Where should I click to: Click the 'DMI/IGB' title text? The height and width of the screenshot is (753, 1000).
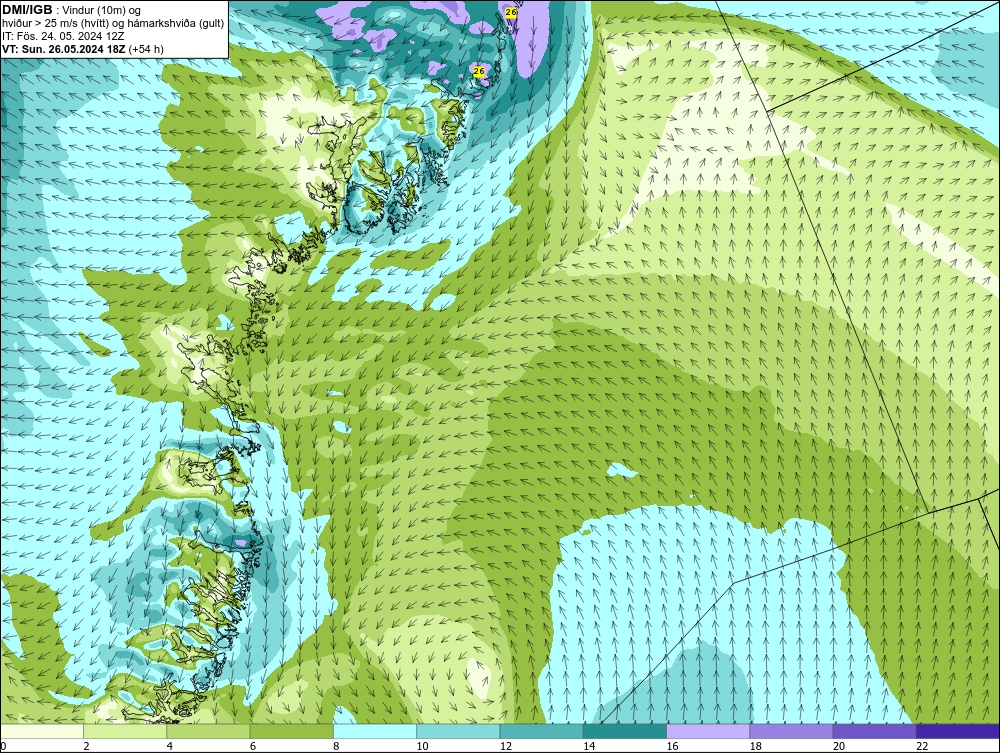tap(27, 10)
